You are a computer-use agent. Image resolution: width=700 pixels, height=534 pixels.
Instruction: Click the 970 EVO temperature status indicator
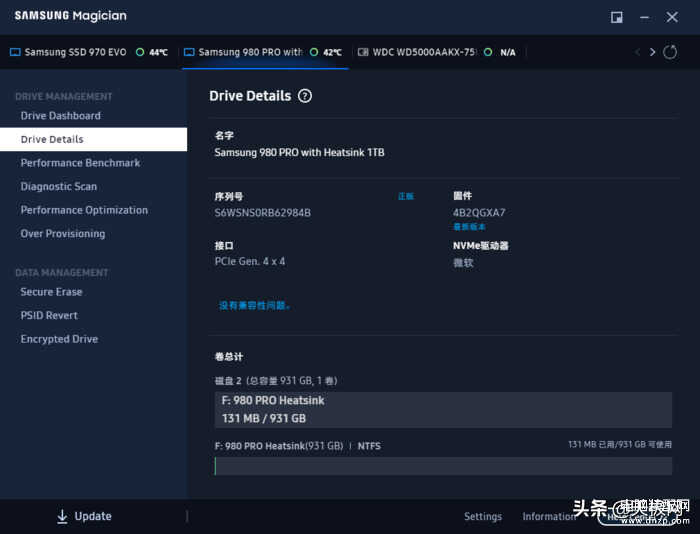click(140, 52)
